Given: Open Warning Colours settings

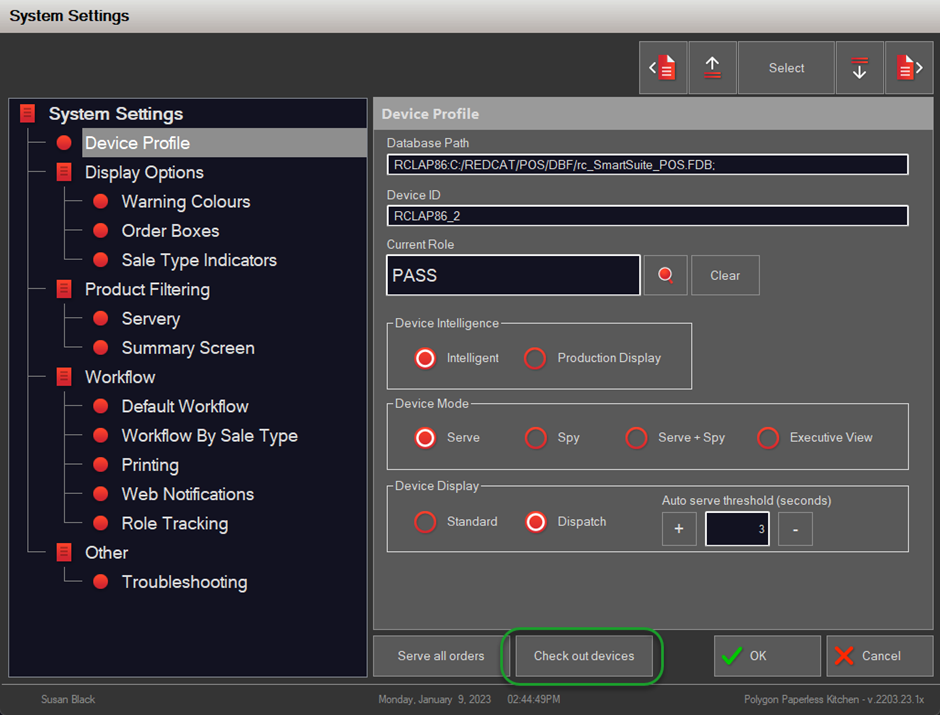Looking at the screenshot, I should pyautogui.click(x=186, y=201).
